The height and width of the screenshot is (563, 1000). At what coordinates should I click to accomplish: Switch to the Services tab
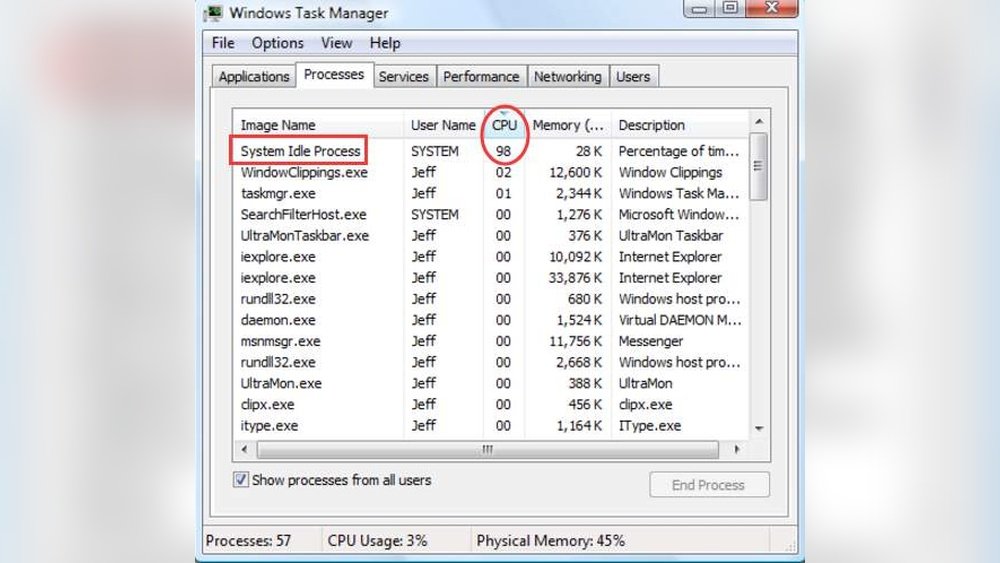[x=403, y=77]
